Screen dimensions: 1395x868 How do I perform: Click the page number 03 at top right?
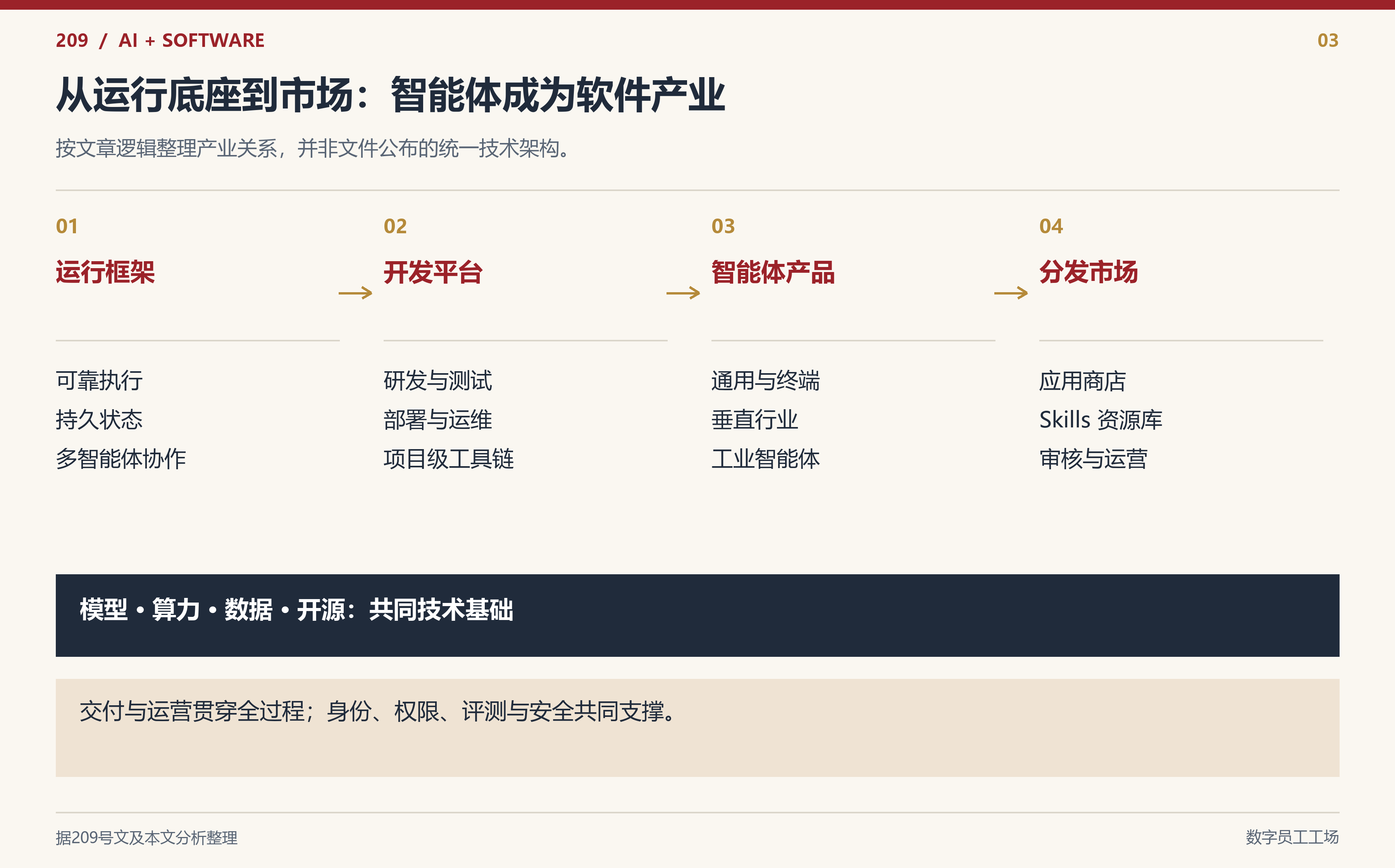click(1328, 40)
